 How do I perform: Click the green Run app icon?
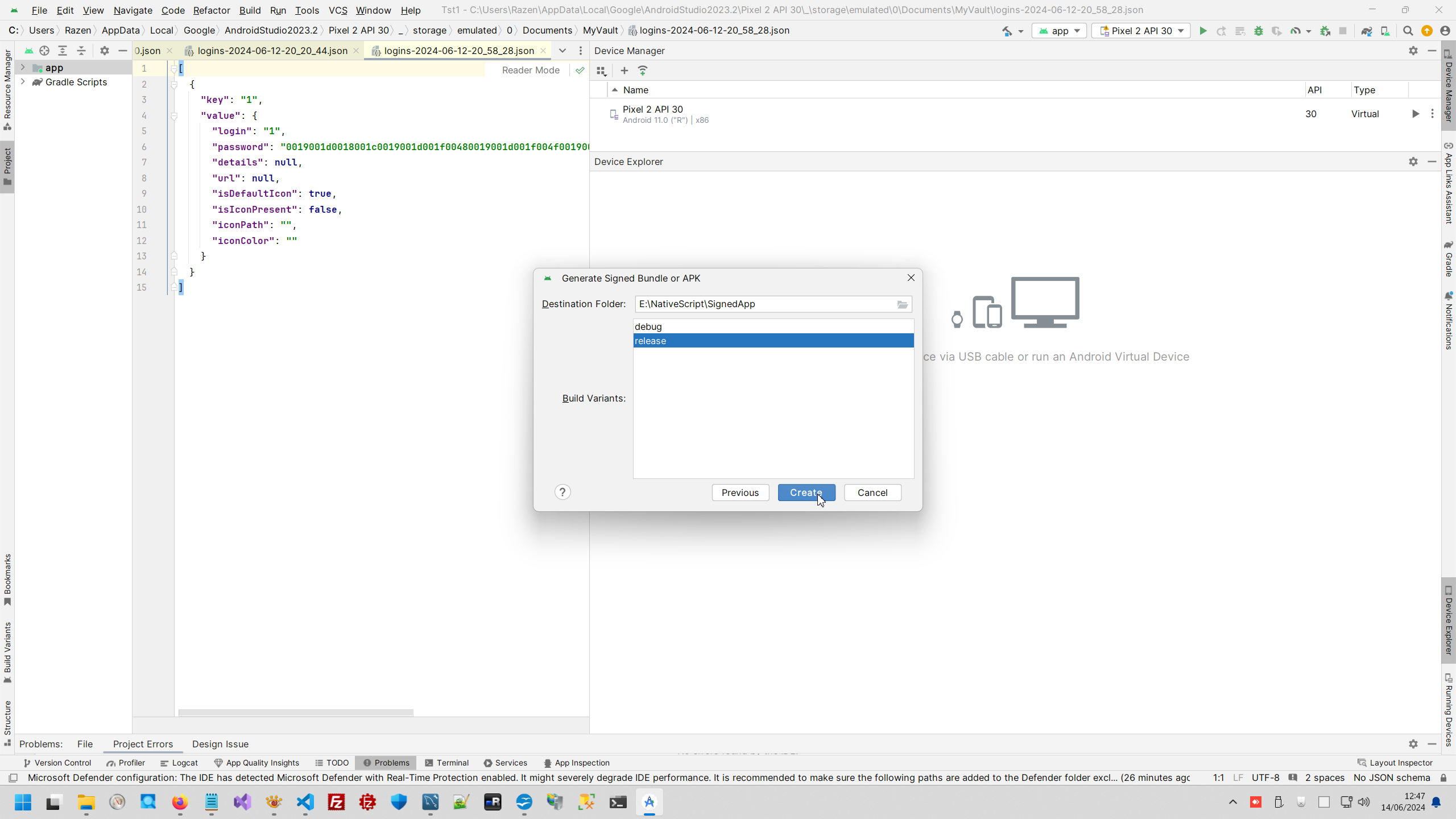coord(1203,31)
